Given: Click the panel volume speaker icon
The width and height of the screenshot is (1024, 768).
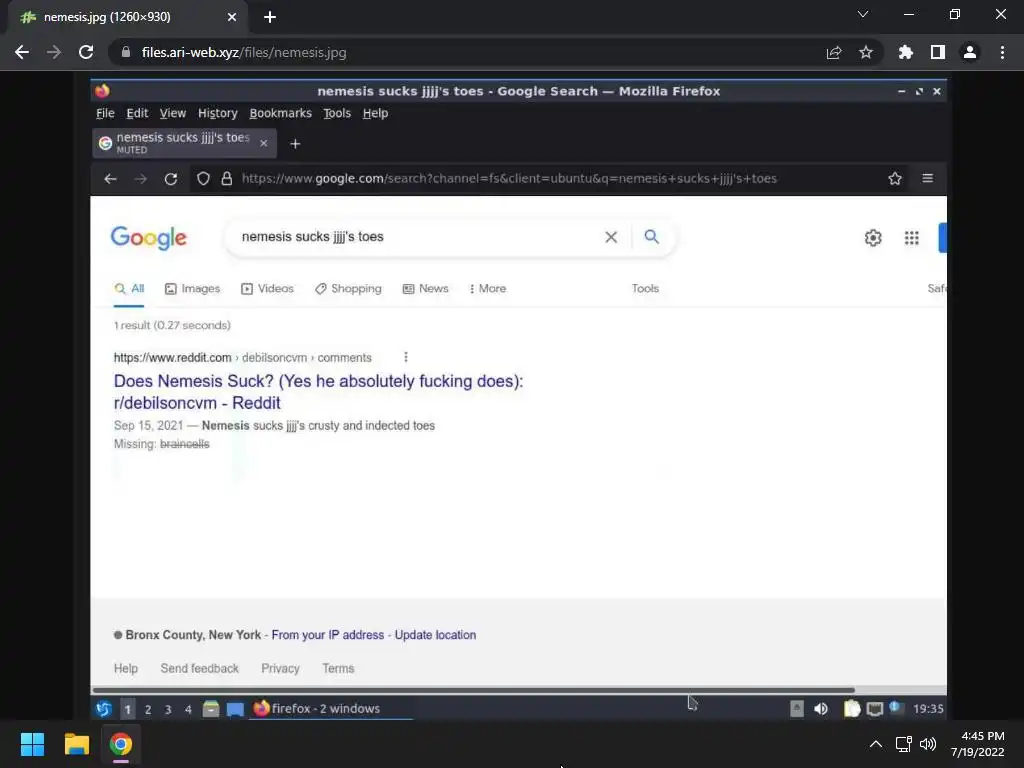Looking at the screenshot, I should [x=821, y=709].
